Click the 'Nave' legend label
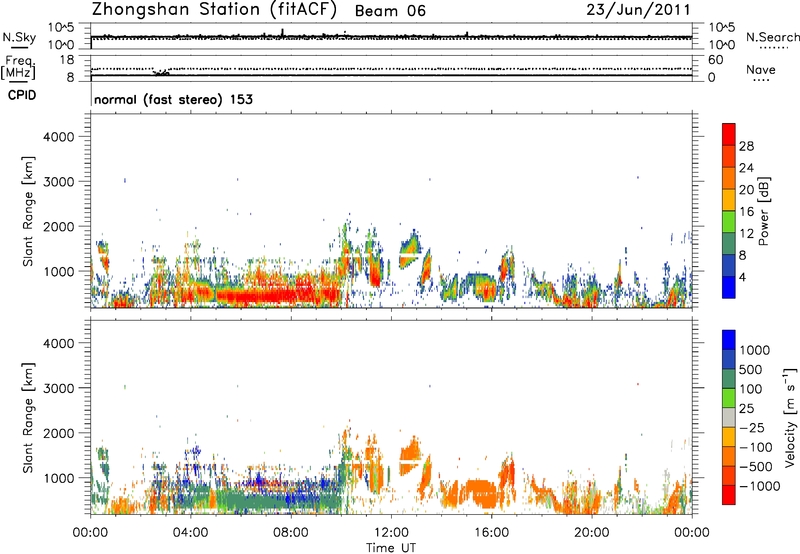Viewport: 800px width, 554px height. [x=761, y=70]
